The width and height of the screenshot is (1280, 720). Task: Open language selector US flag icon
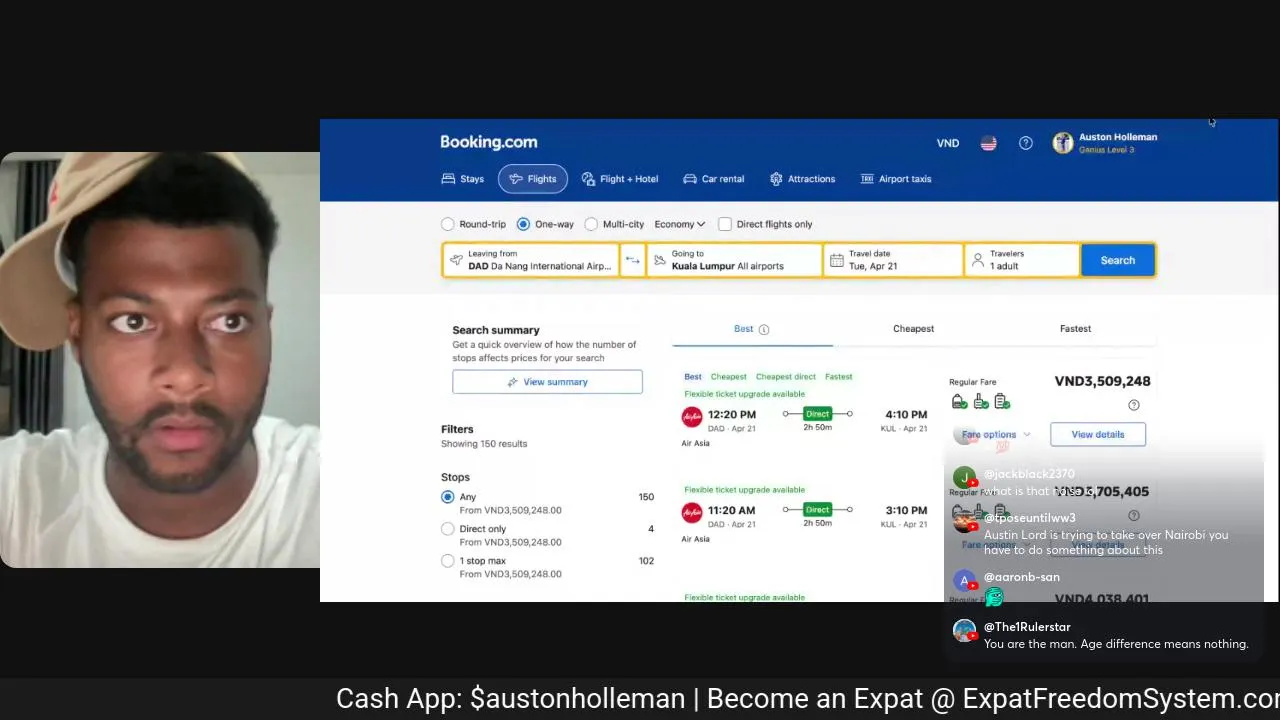(988, 143)
